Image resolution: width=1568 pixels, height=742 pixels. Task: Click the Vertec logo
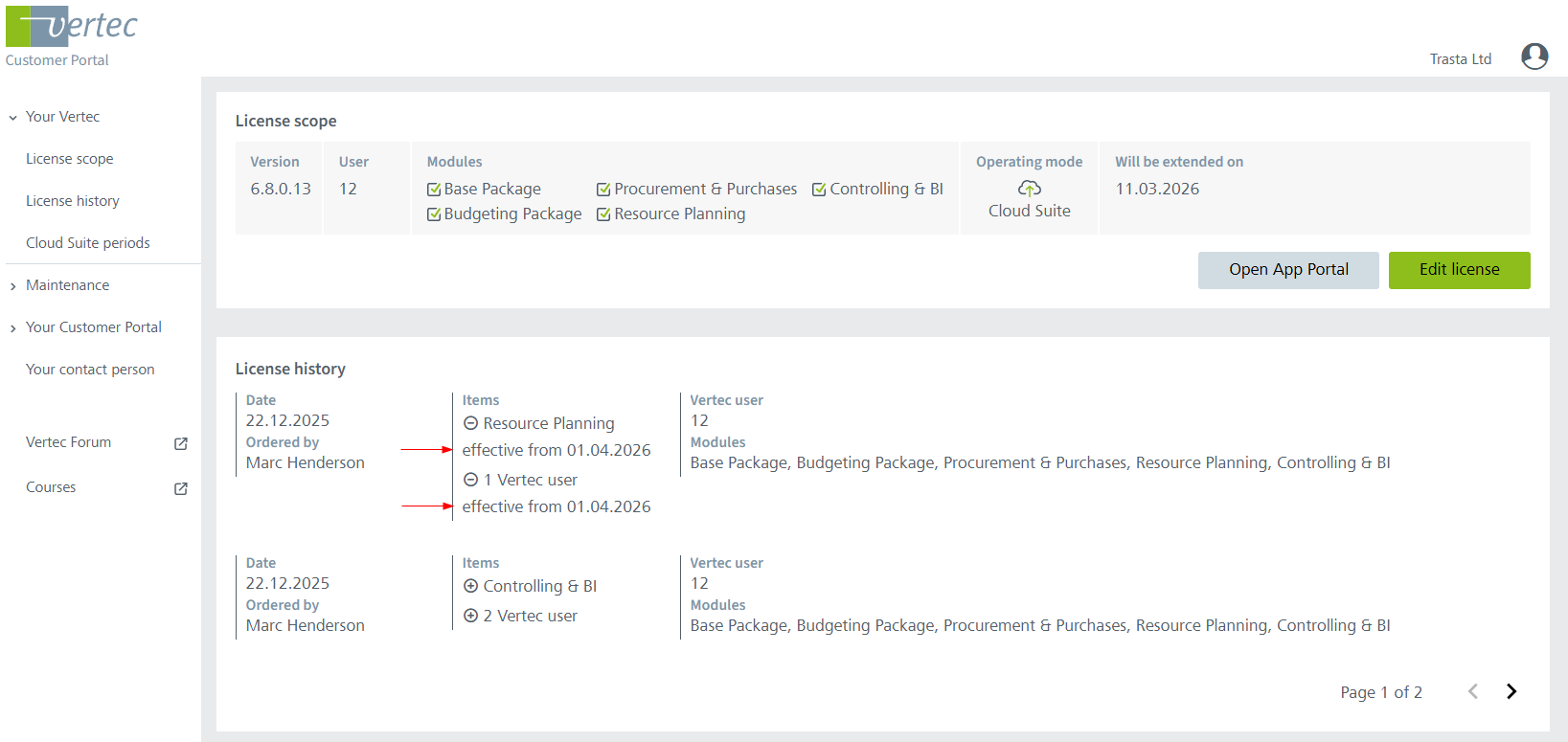(x=72, y=27)
